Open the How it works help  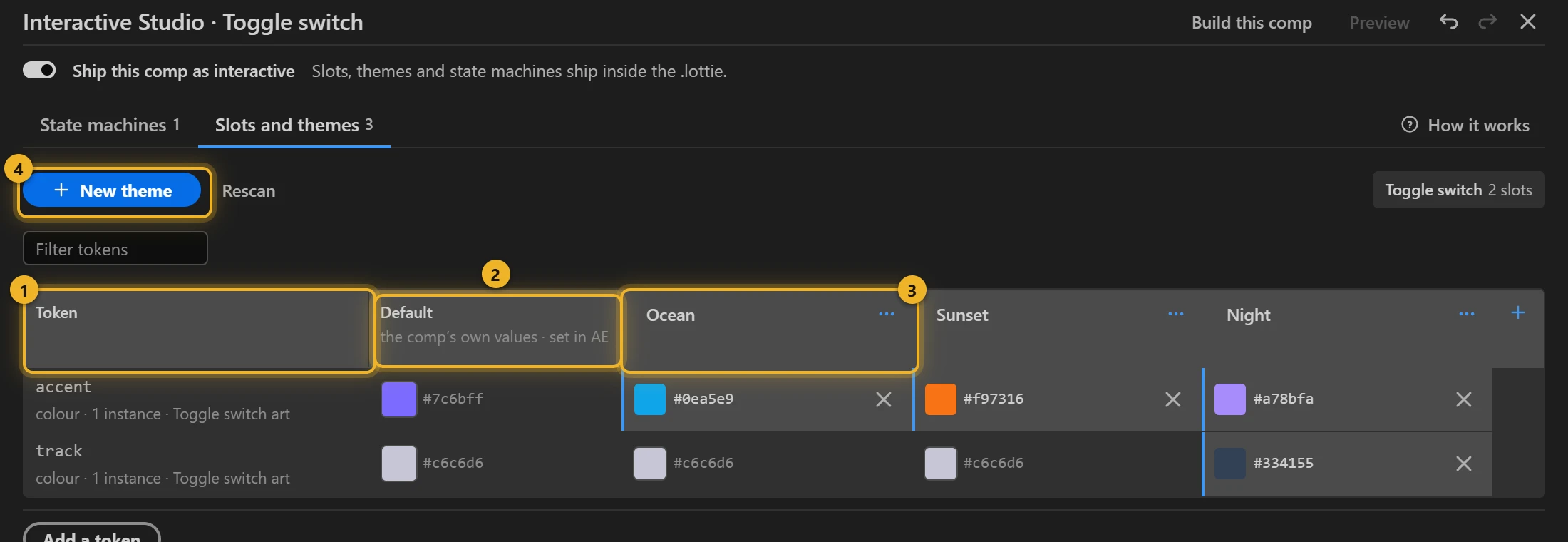click(x=1465, y=125)
